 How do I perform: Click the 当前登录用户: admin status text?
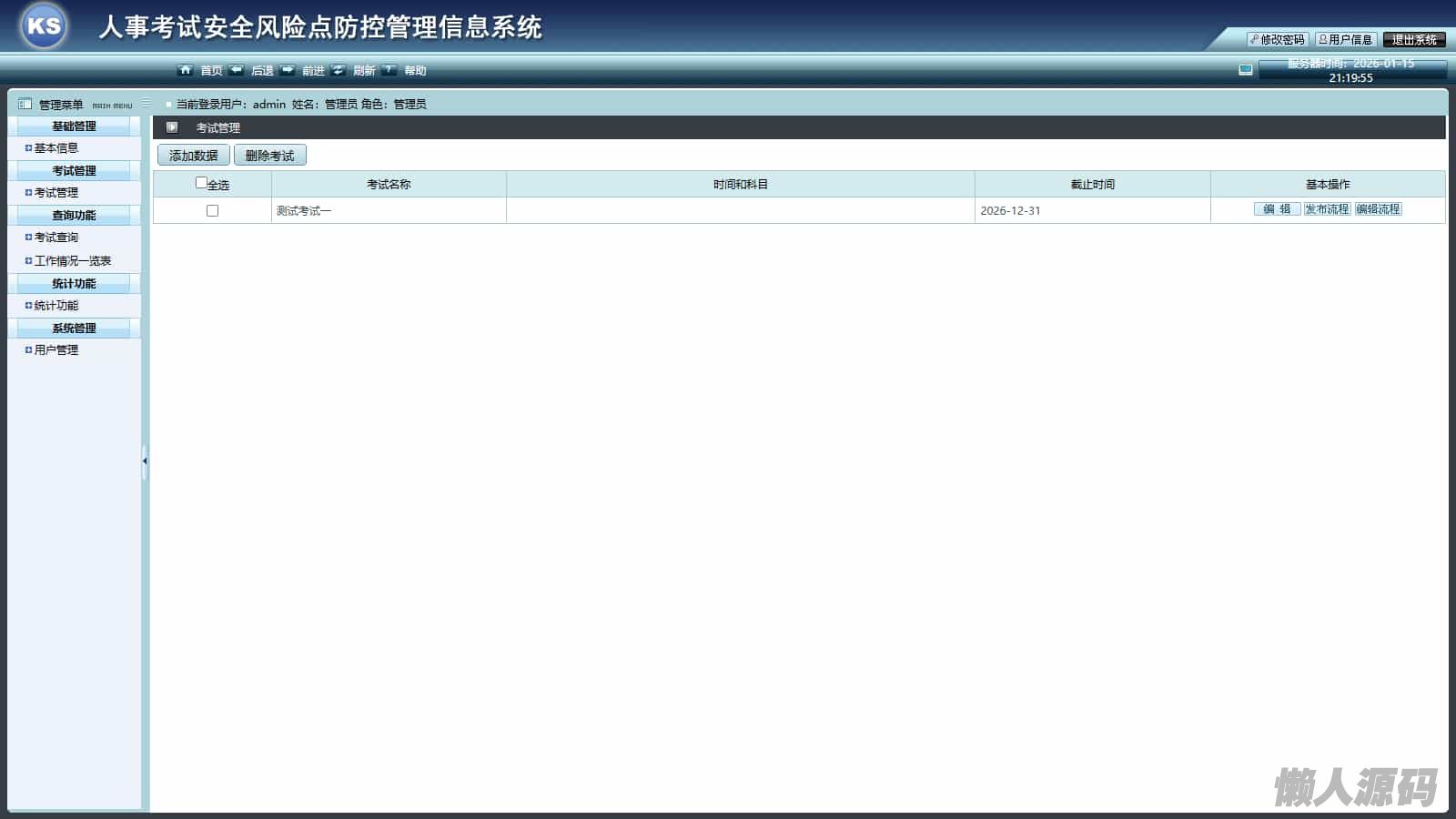coord(231,105)
